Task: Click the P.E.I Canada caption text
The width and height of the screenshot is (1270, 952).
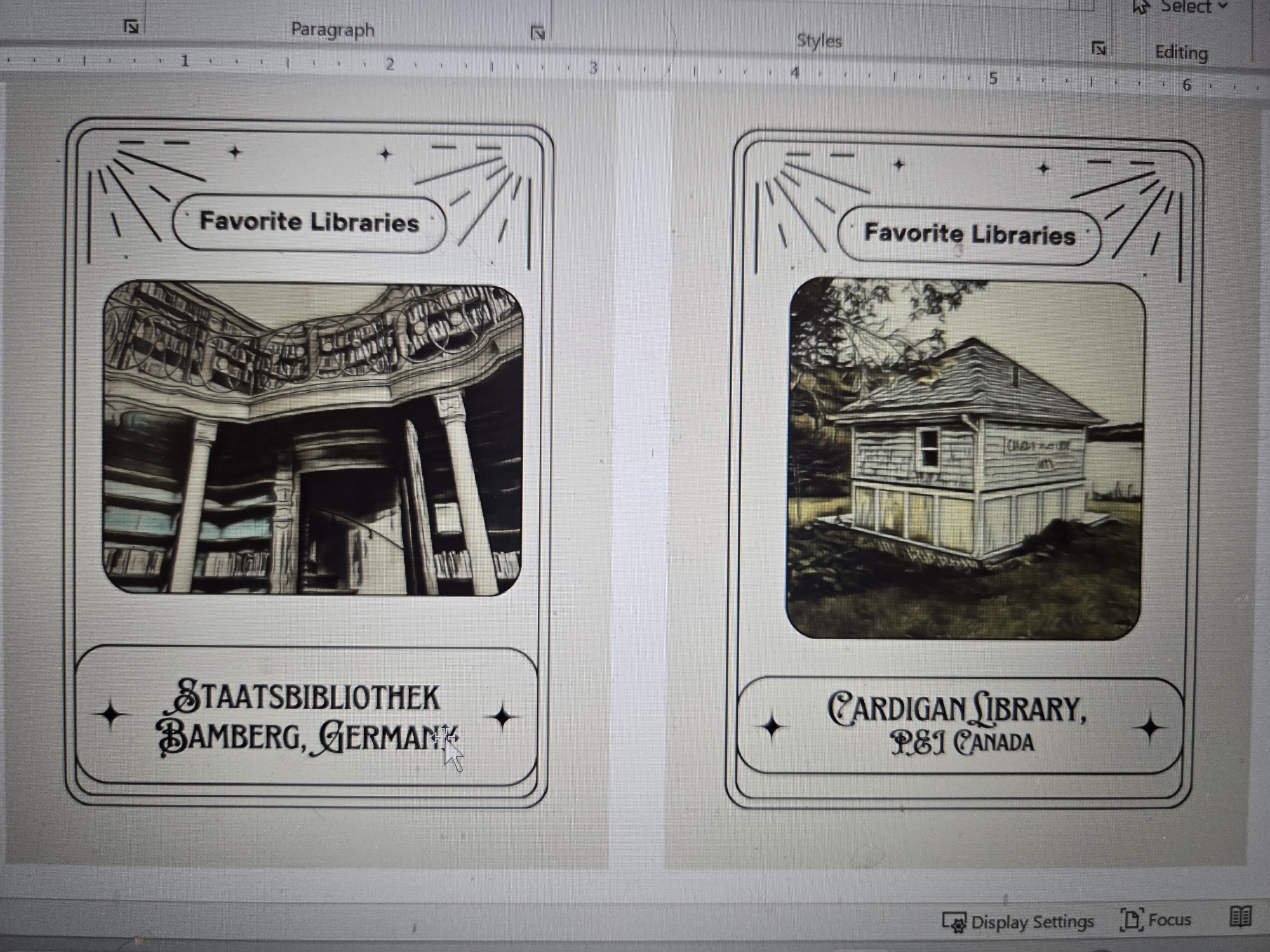Action: pos(962,742)
